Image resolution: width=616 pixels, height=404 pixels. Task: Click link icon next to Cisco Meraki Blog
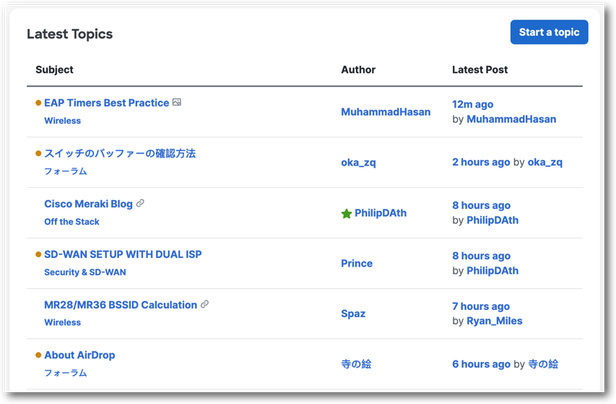pyautogui.click(x=141, y=203)
